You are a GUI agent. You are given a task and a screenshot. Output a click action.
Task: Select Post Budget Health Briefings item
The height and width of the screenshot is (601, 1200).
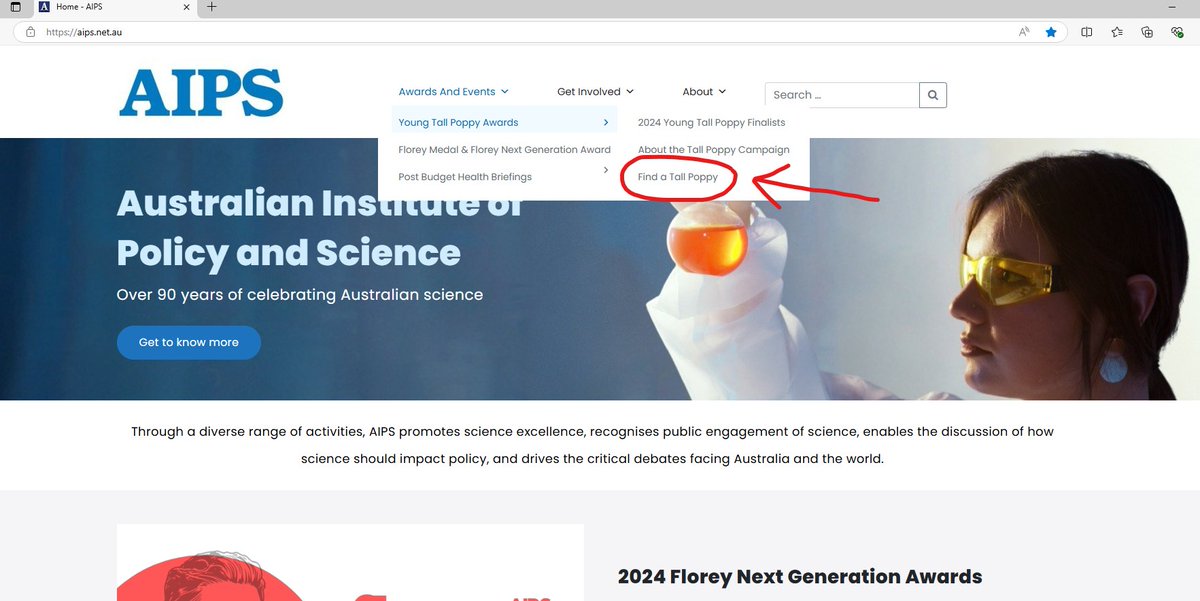tap(465, 177)
